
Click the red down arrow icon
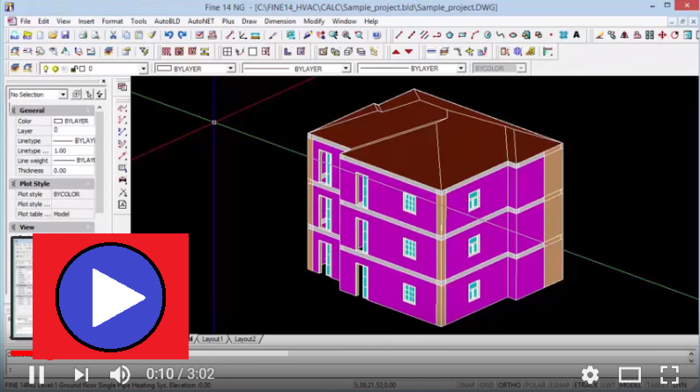coord(408,52)
